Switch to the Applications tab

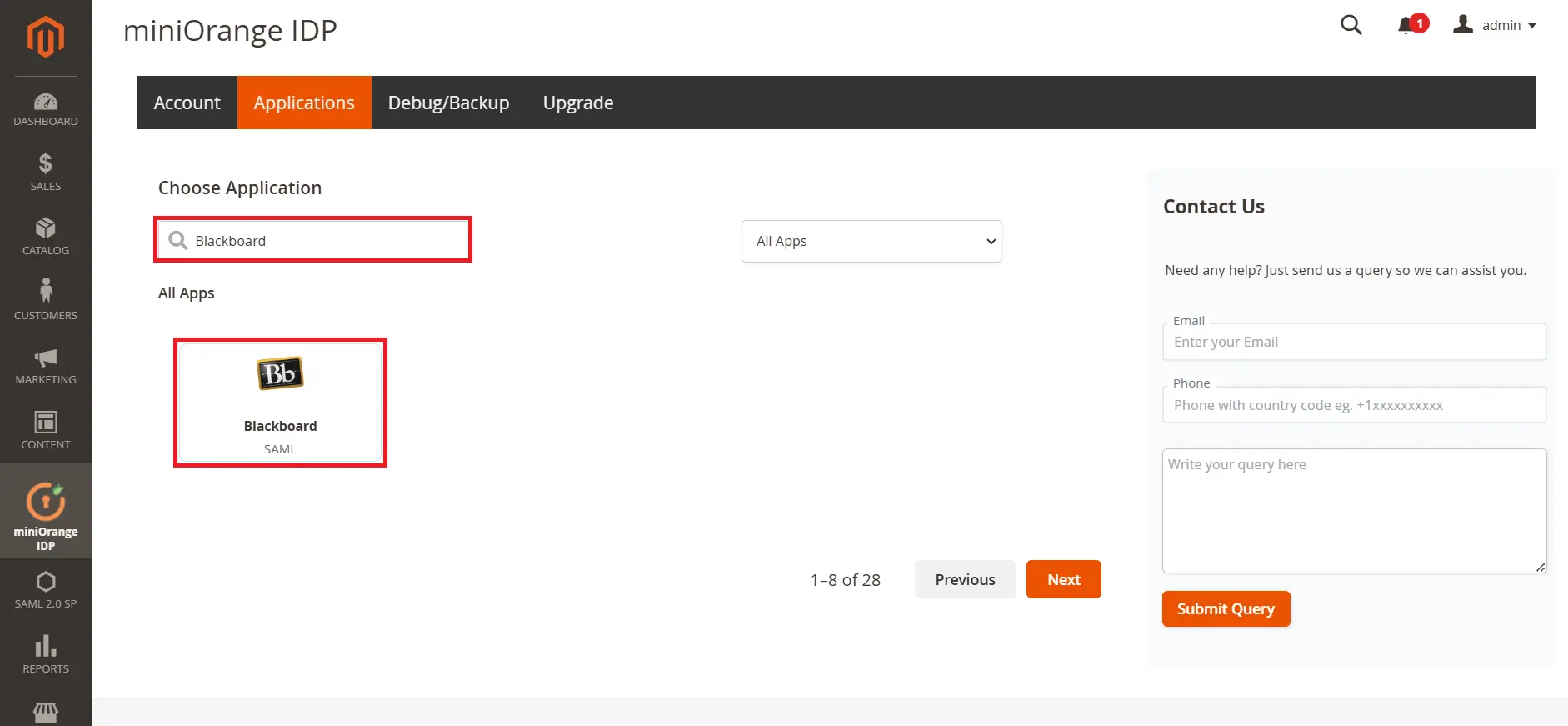tap(304, 103)
